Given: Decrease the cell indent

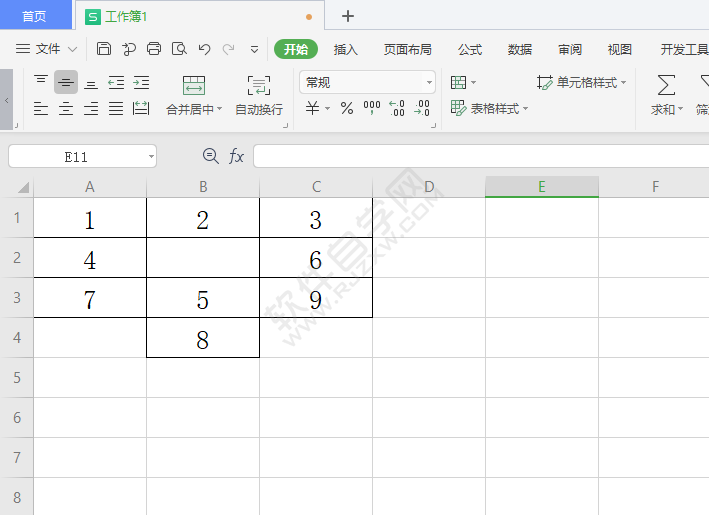Looking at the screenshot, I should point(116,83).
